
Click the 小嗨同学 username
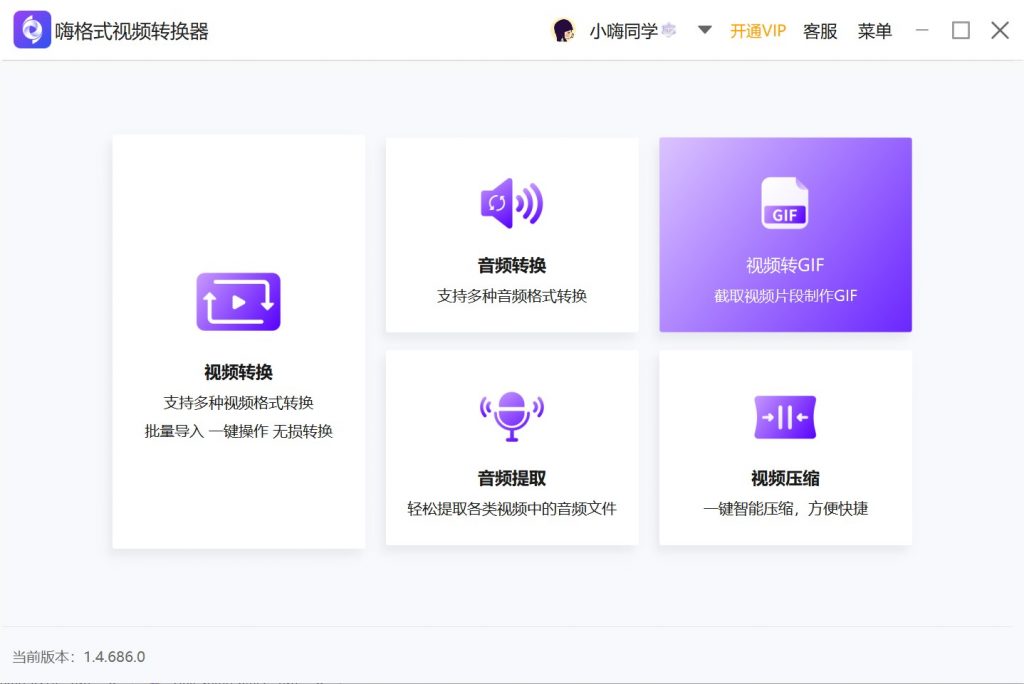pyautogui.click(x=623, y=31)
